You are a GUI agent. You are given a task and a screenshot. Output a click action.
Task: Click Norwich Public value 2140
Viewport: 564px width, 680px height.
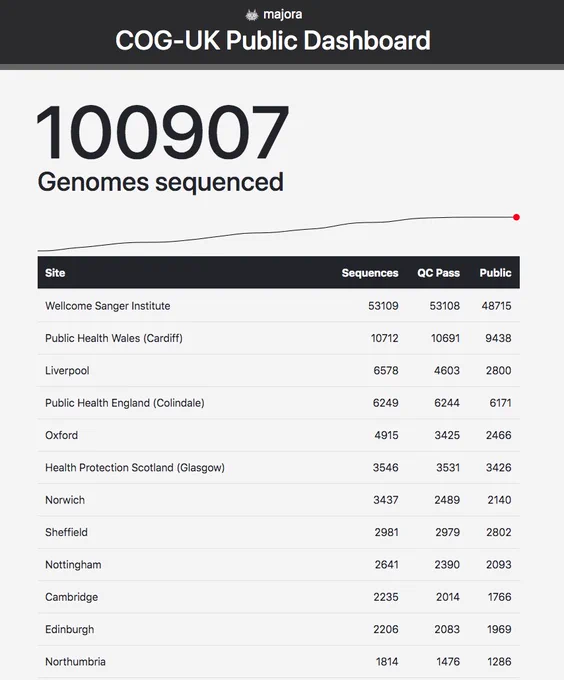[499, 500]
